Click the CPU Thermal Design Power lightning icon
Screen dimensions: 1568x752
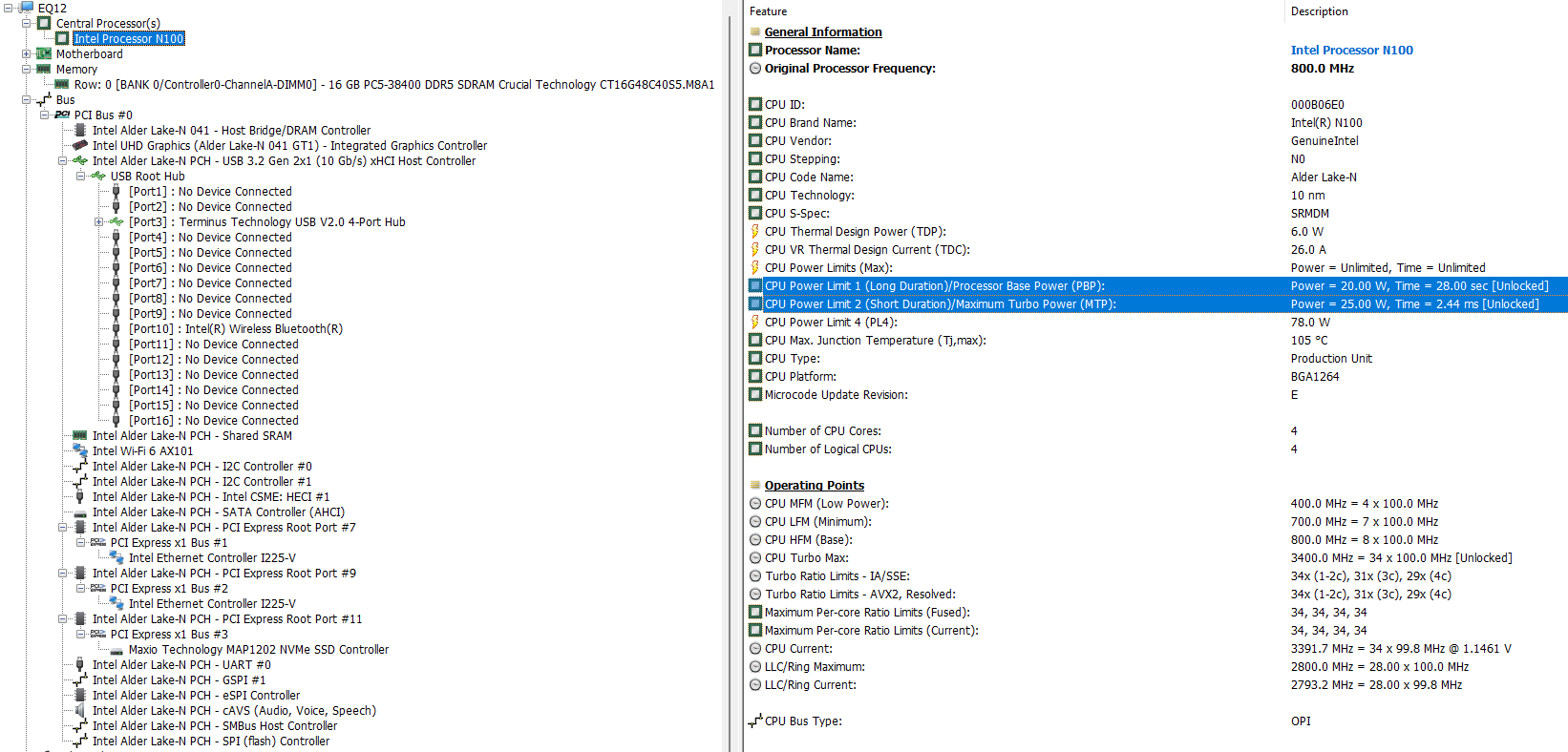(754, 231)
